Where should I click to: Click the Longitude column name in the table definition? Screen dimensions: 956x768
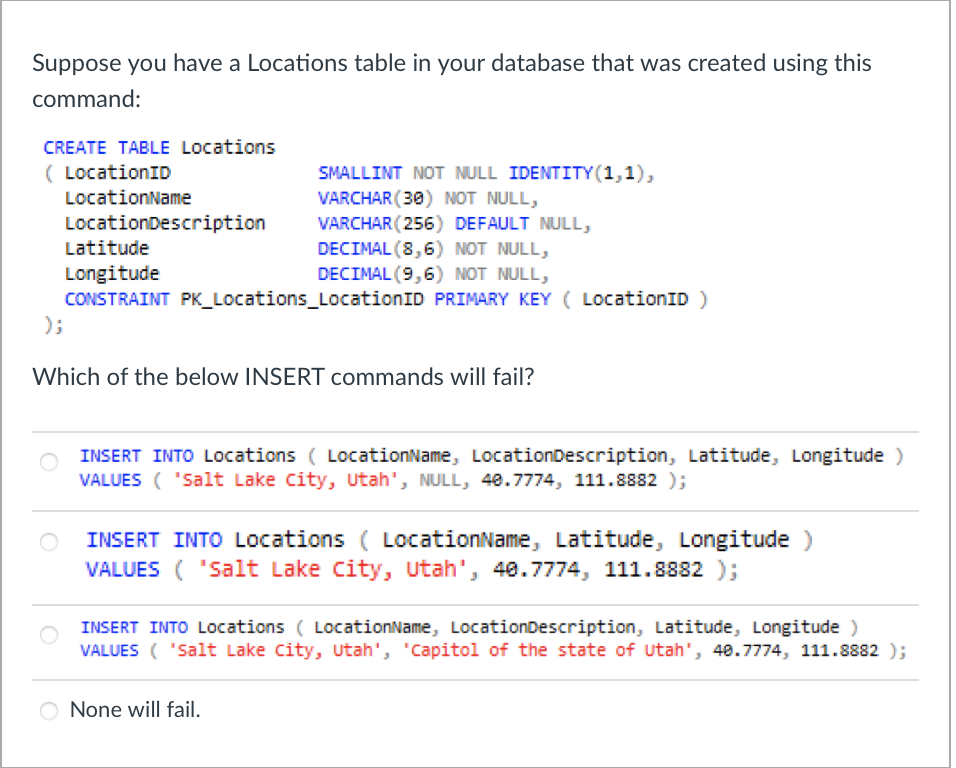(111, 272)
